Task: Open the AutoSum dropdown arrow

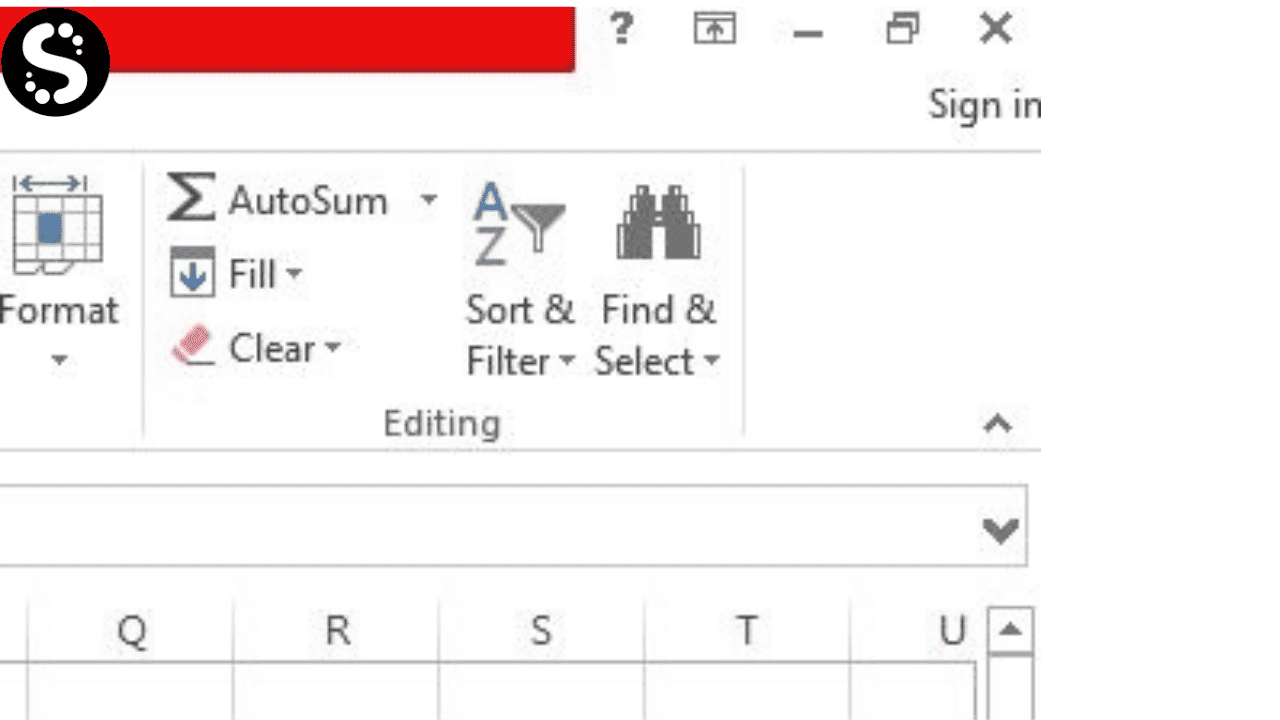Action: coord(430,199)
